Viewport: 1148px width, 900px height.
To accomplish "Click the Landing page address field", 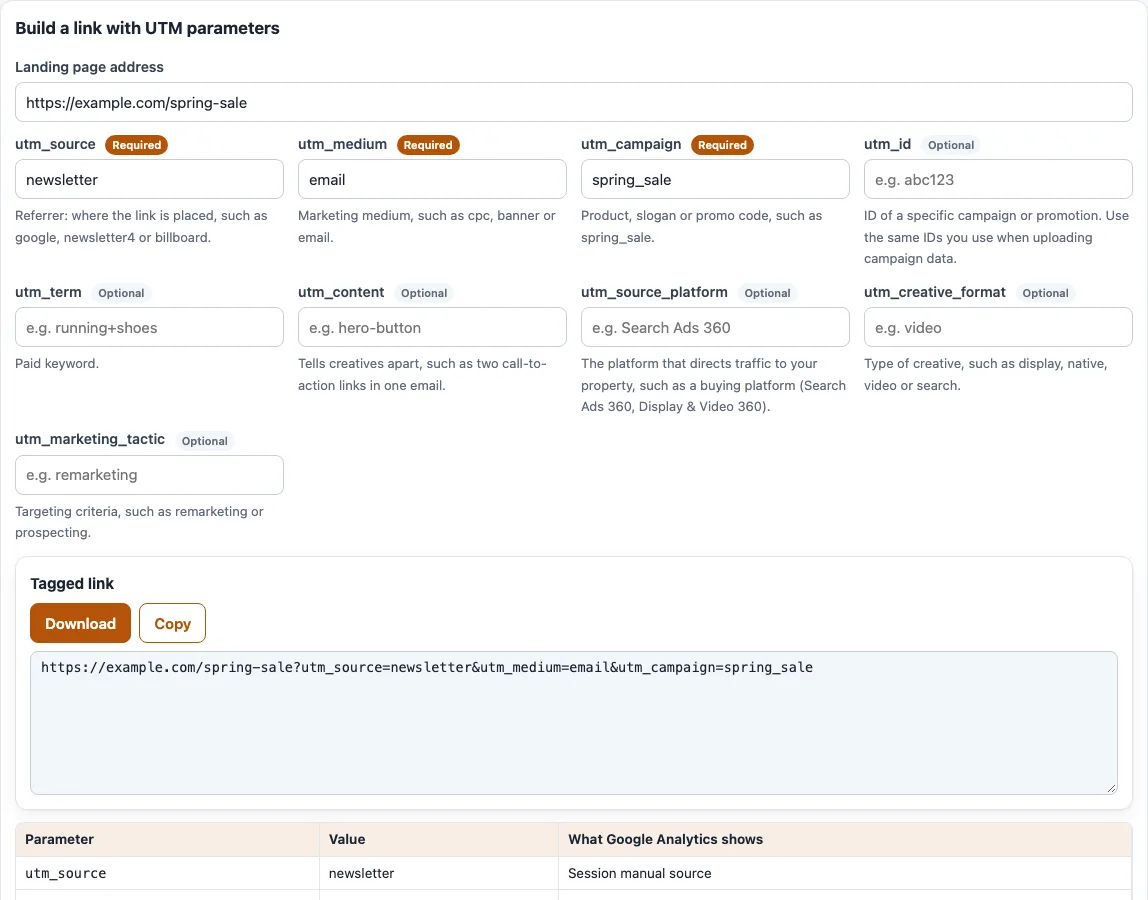I will coord(573,103).
